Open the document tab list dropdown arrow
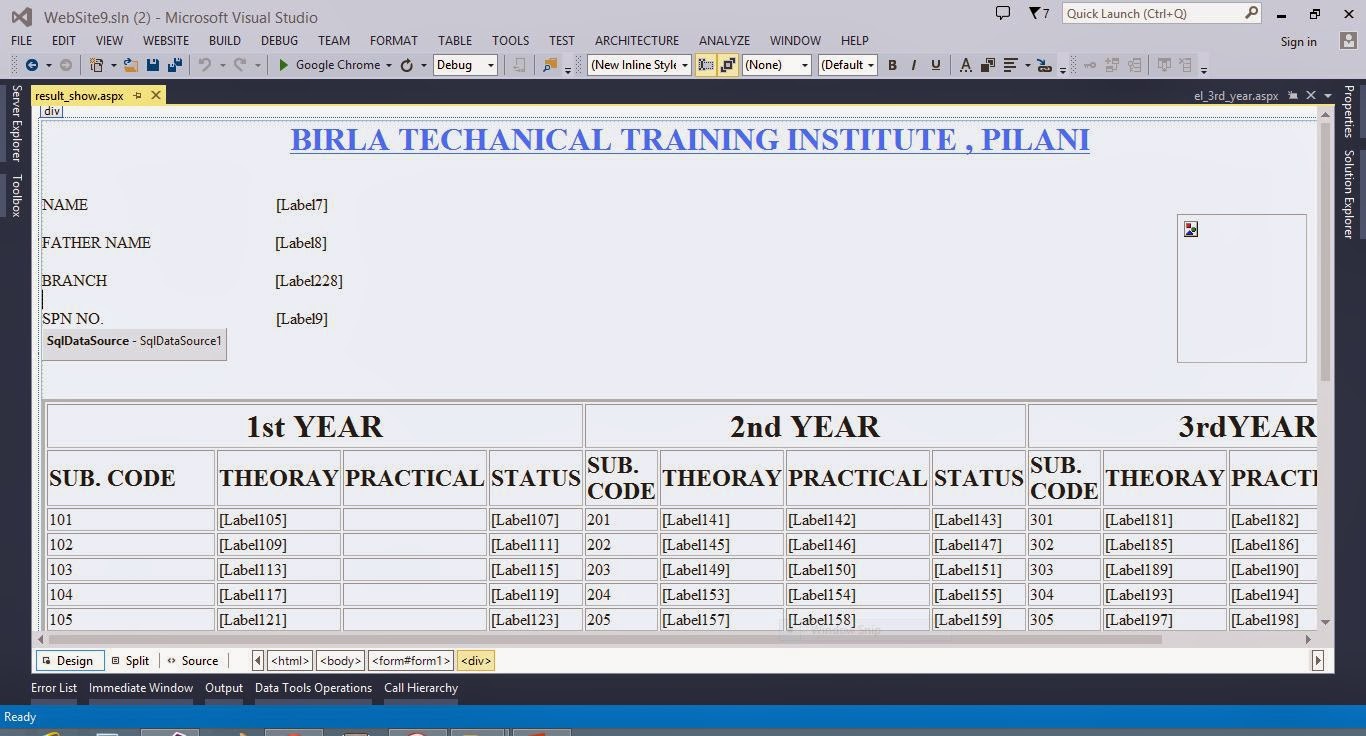 coord(1328,96)
